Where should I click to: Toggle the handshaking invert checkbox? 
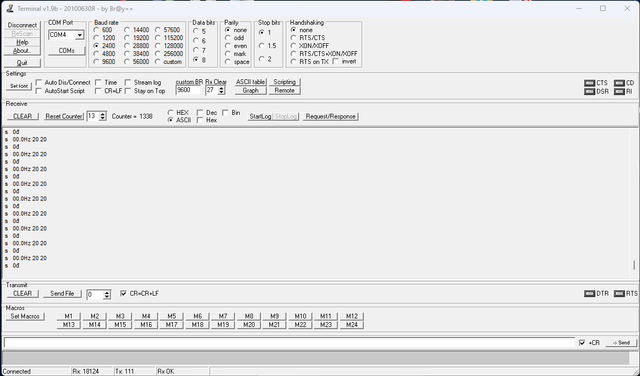click(336, 62)
